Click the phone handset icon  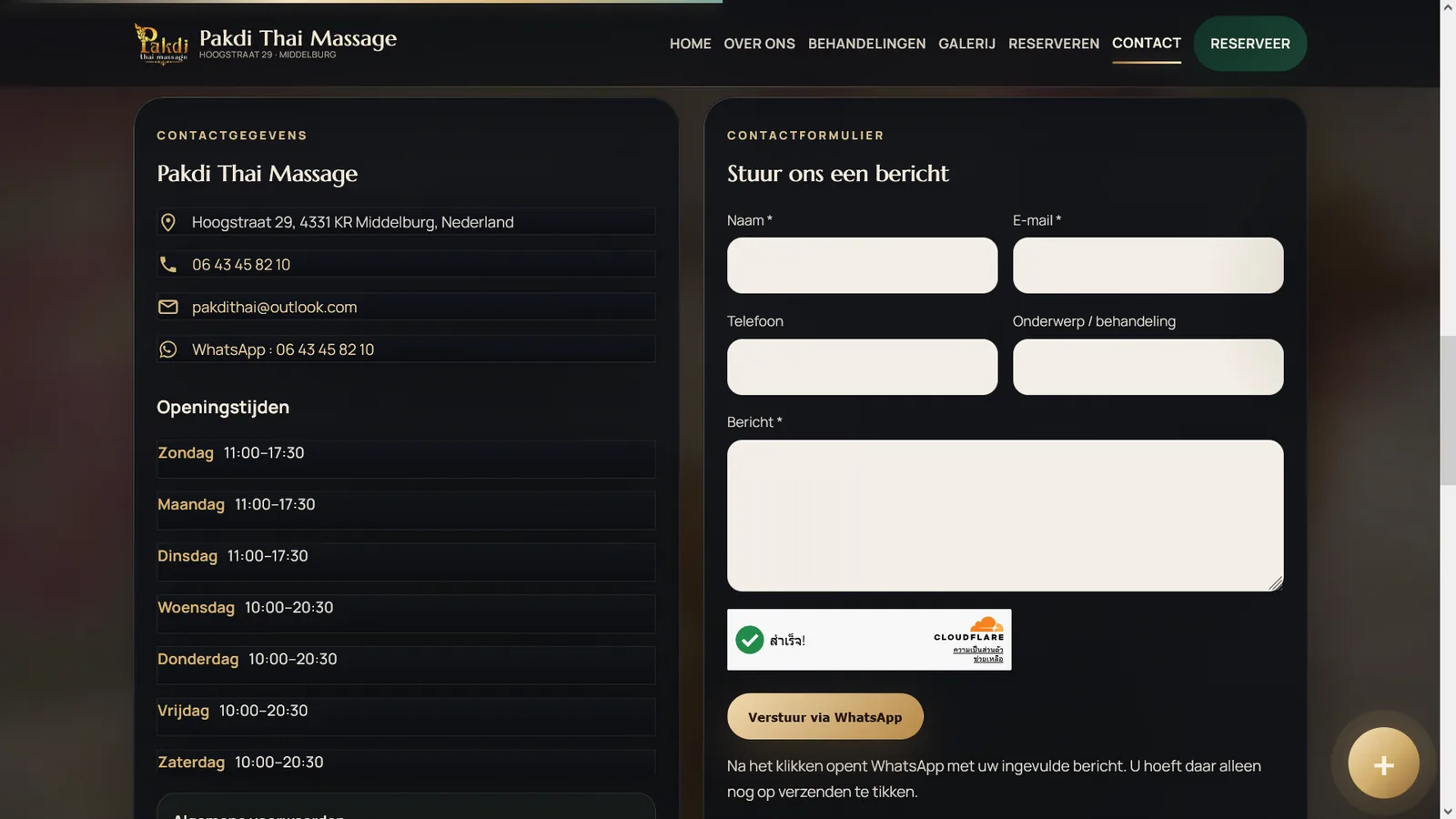pyautogui.click(x=168, y=265)
